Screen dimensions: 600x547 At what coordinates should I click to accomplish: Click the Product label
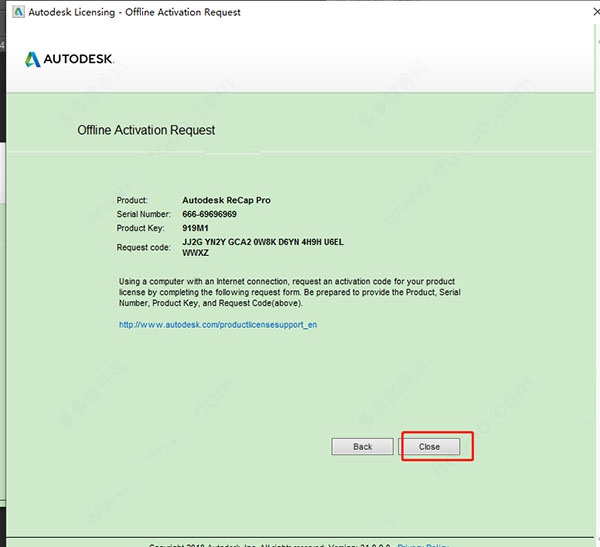132,200
